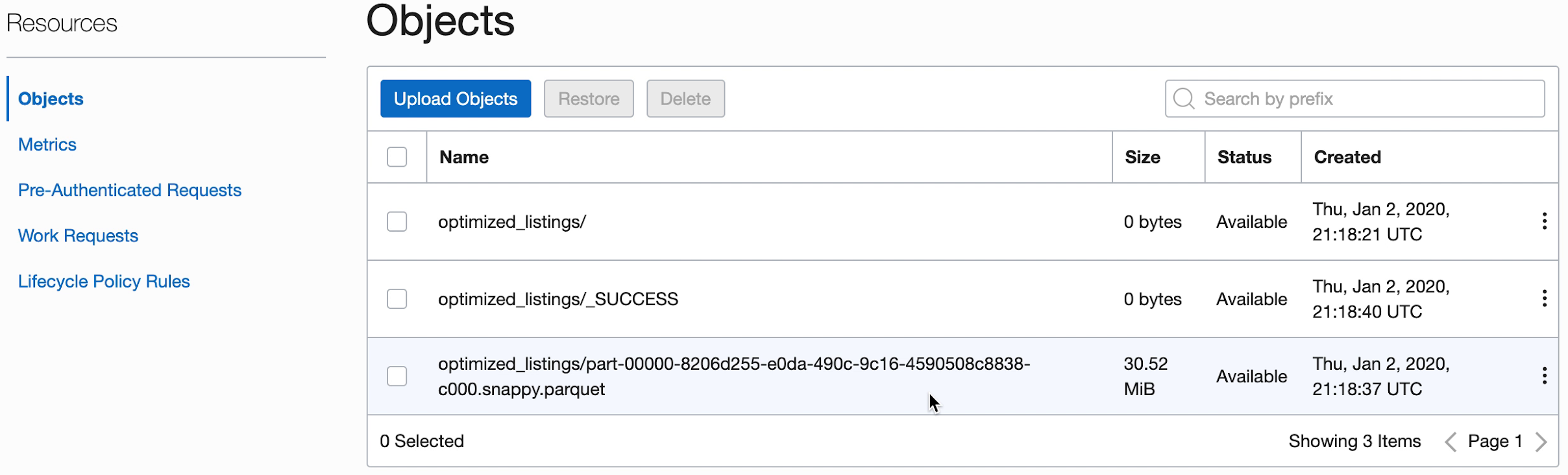Open Lifecycle Policy Rules
Viewport: 1568px width, 475px height.
(104, 281)
